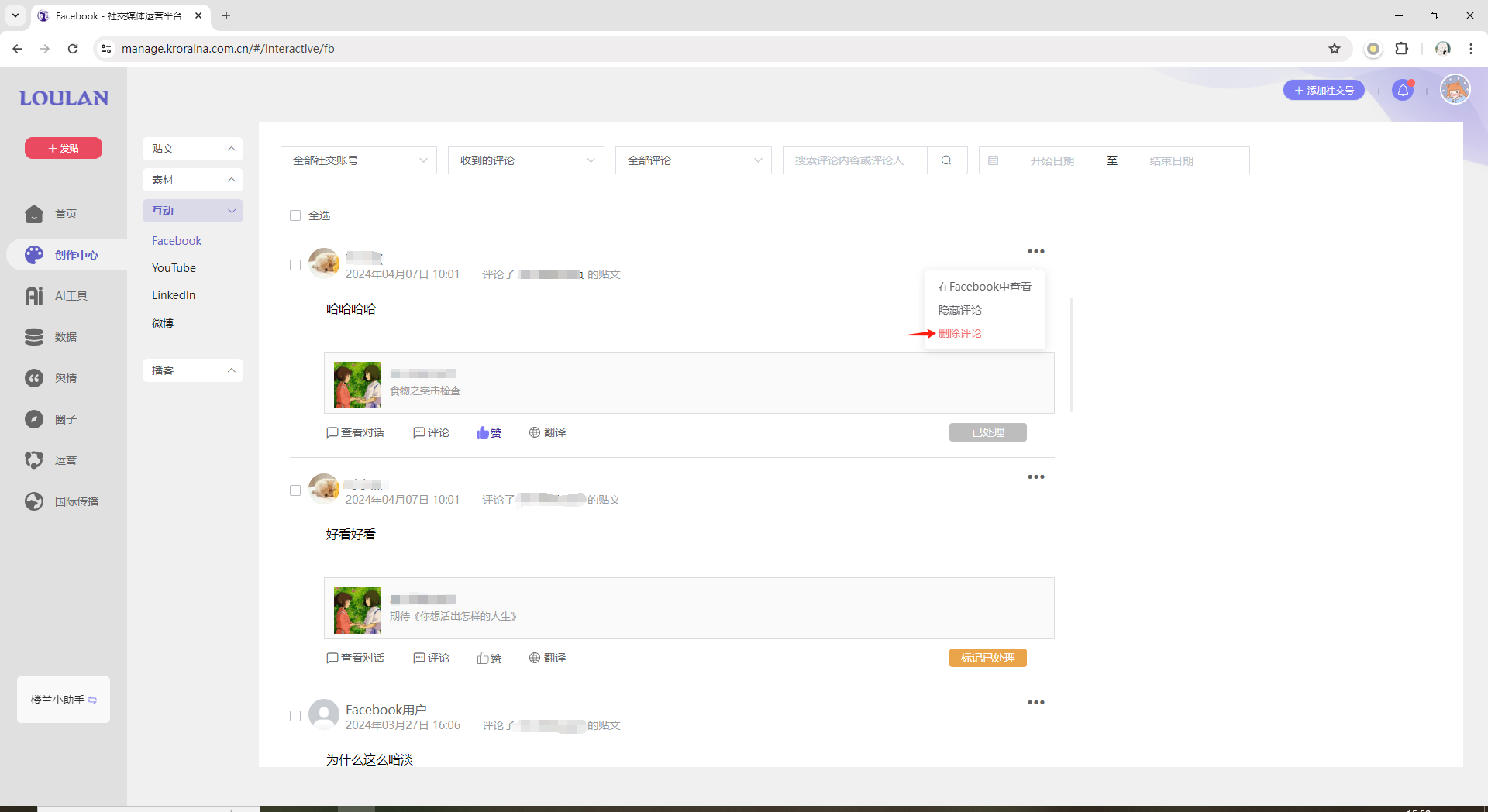Collapse the 互动 menu section

(x=193, y=211)
